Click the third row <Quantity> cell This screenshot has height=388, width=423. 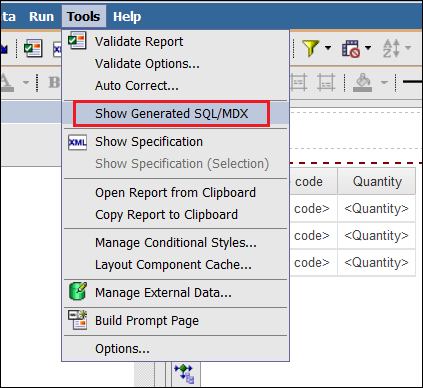[x=376, y=263]
